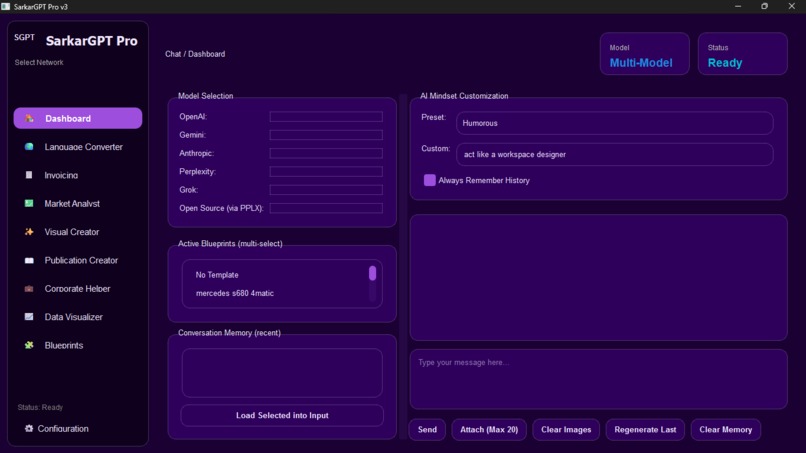Image resolution: width=806 pixels, height=453 pixels.
Task: Open the OpenAI model dropdown
Action: click(326, 117)
